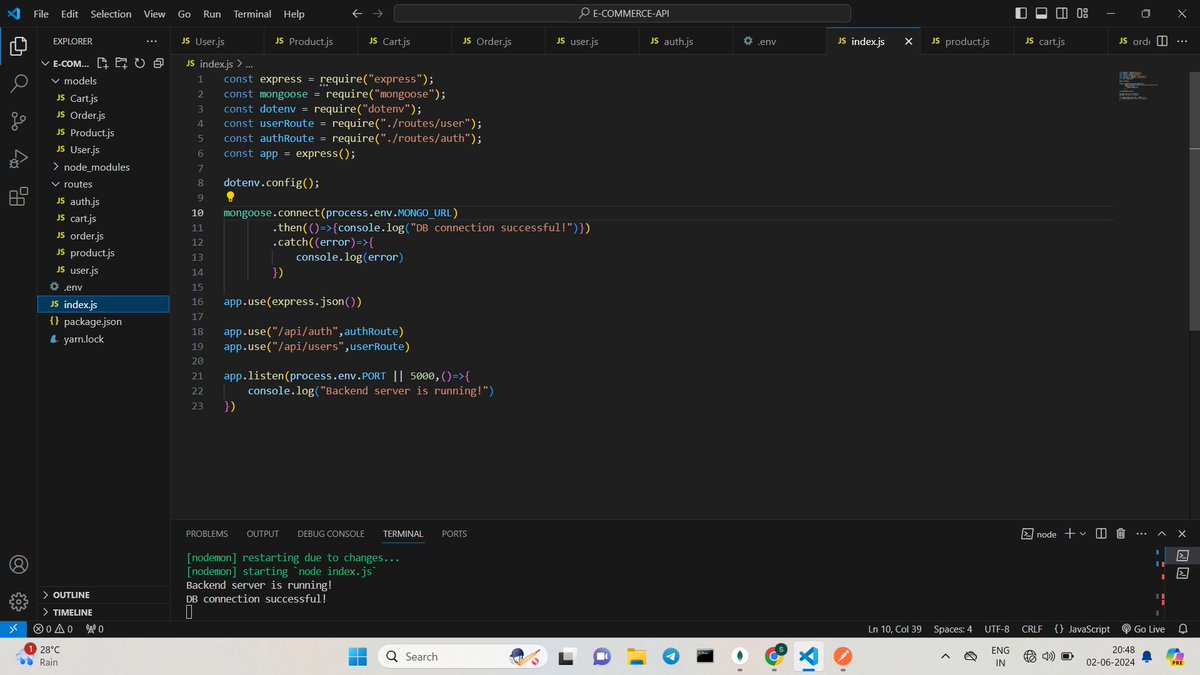
Task: Switch to the DEBUG CONSOLE panel tab
Action: (x=331, y=534)
